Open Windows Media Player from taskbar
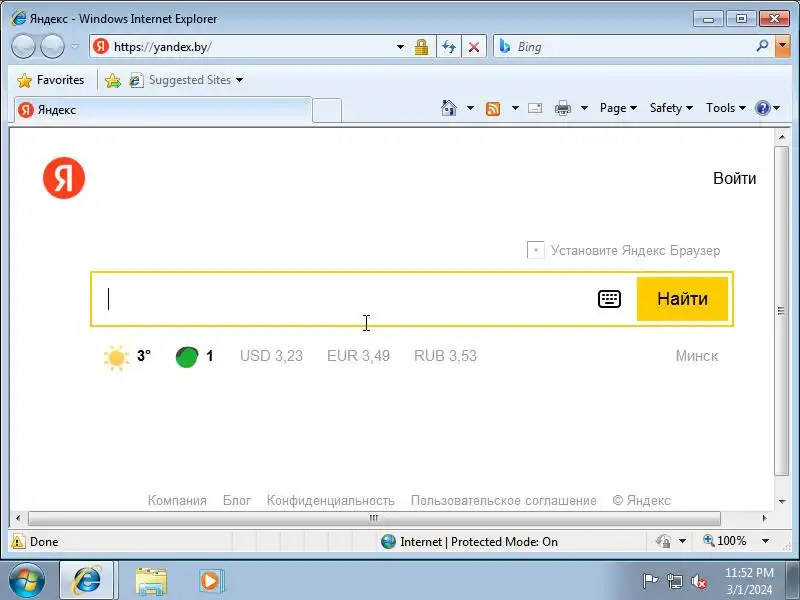Viewport: 800px width, 600px height. click(x=210, y=581)
